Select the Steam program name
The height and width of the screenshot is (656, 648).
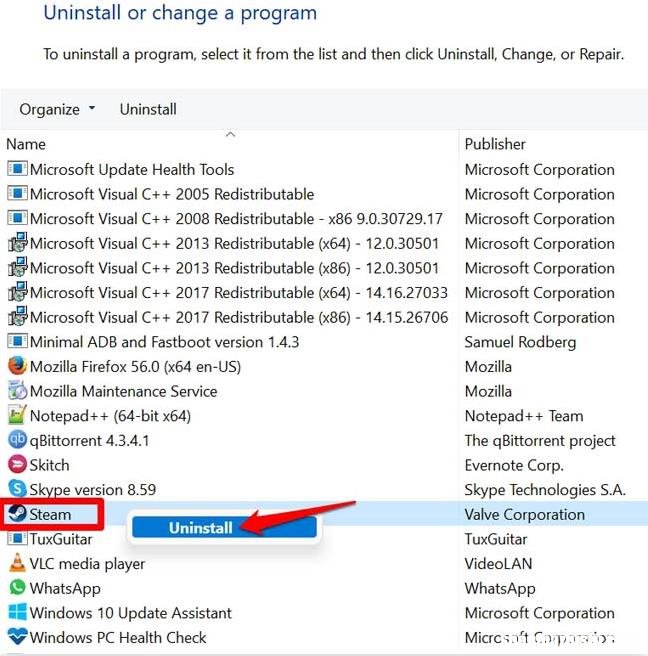[x=50, y=514]
